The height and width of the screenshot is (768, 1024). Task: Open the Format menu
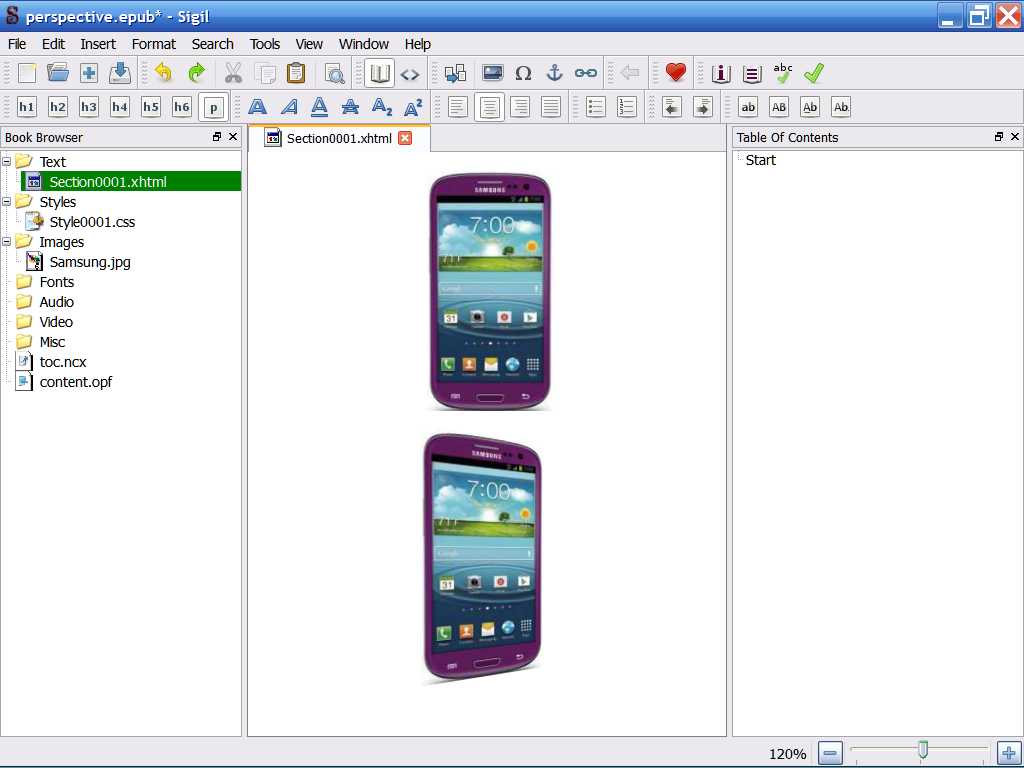point(153,44)
